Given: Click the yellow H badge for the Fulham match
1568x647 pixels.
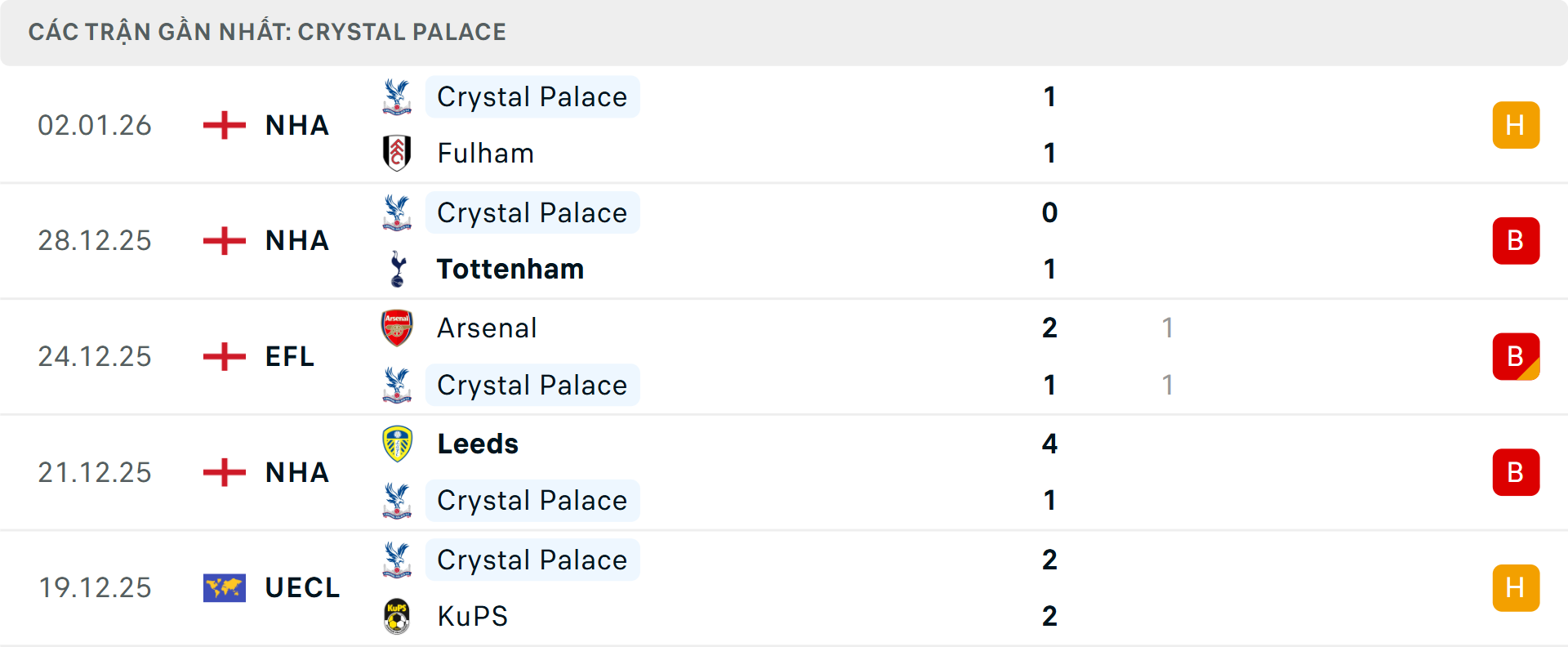Looking at the screenshot, I should (x=1516, y=125).
